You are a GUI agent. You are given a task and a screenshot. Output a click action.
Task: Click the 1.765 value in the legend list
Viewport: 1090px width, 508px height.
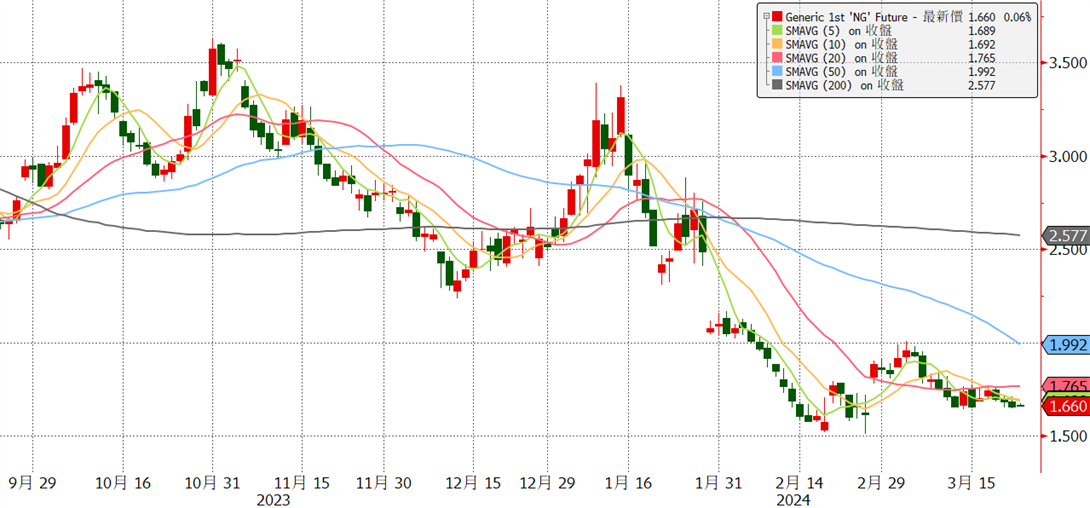[x=981, y=58]
